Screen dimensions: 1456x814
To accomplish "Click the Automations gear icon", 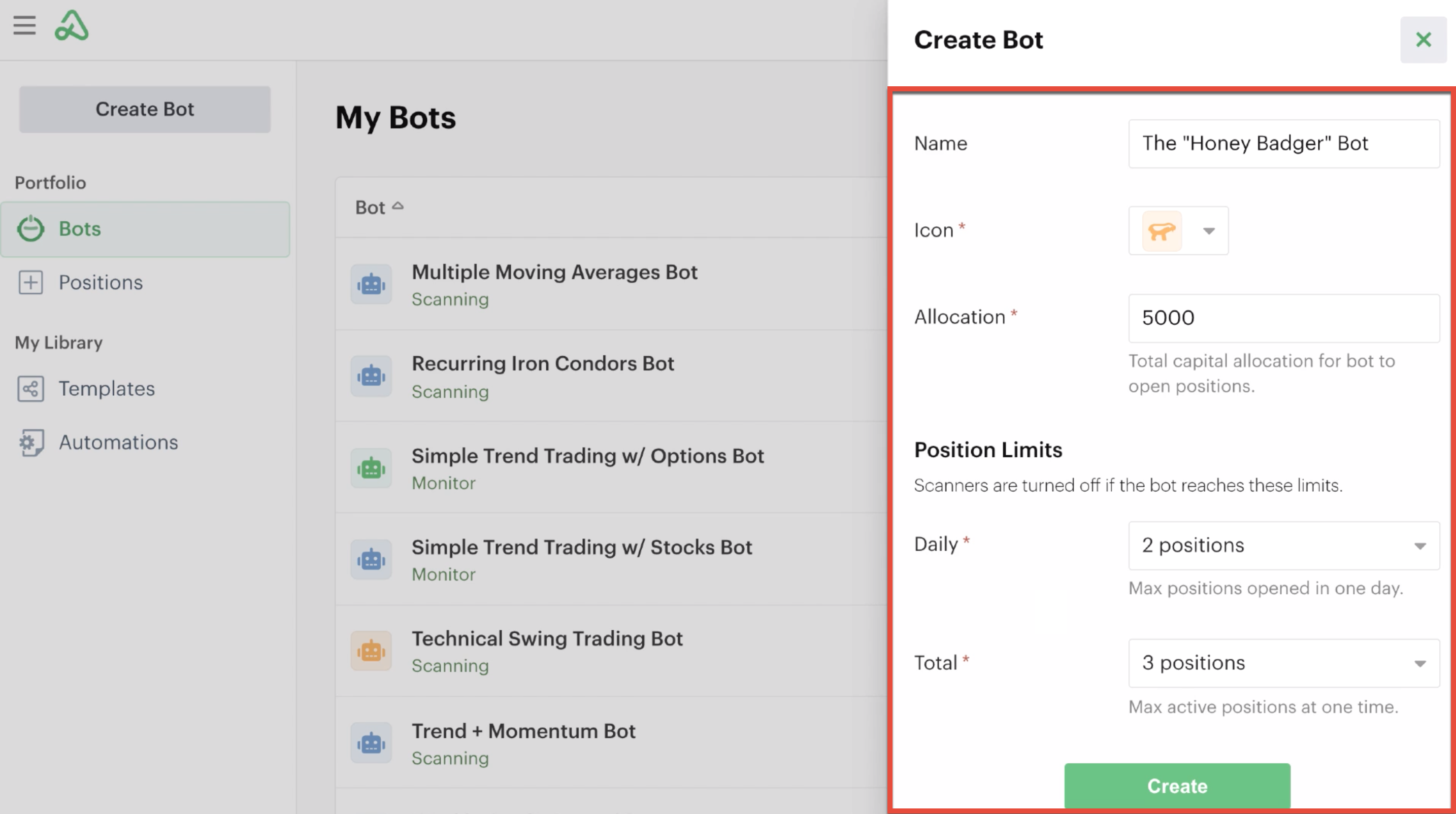I will tap(30, 443).
